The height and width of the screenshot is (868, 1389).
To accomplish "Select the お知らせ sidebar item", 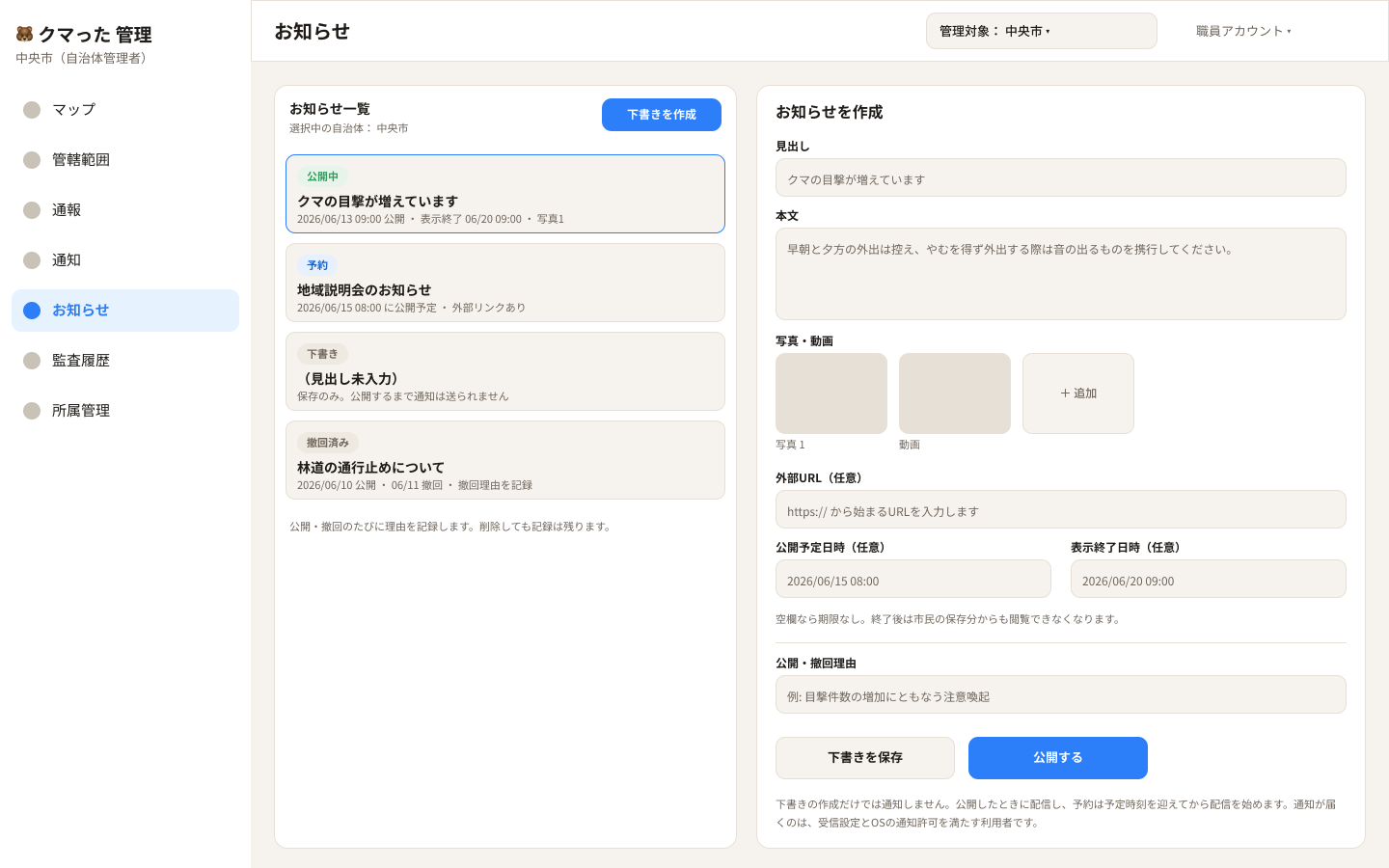I will 125,311.
